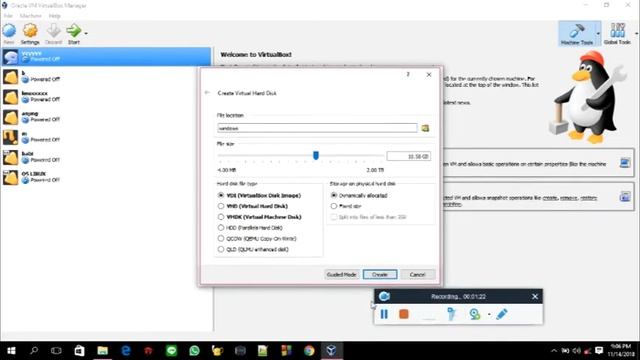The image size is (640, 360).
Task: Click the remove link in snapshot description
Action: [x=569, y=198]
